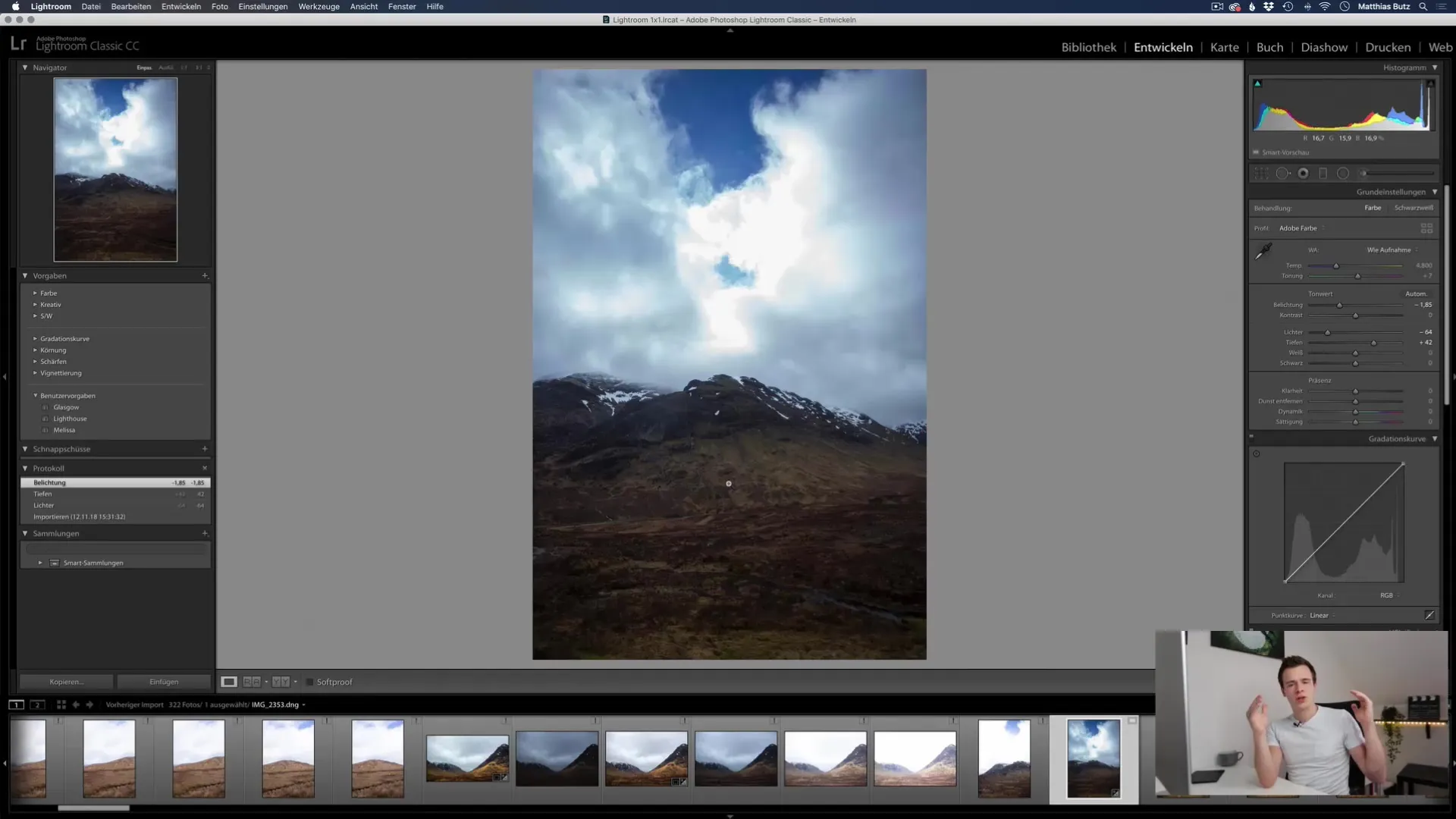1456x819 pixels.
Task: Open the profile browser grid icon
Action: click(1426, 228)
